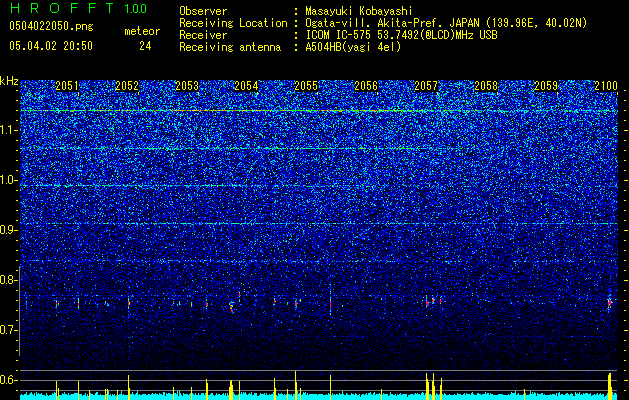Click the kHz axis unit label

point(9,81)
